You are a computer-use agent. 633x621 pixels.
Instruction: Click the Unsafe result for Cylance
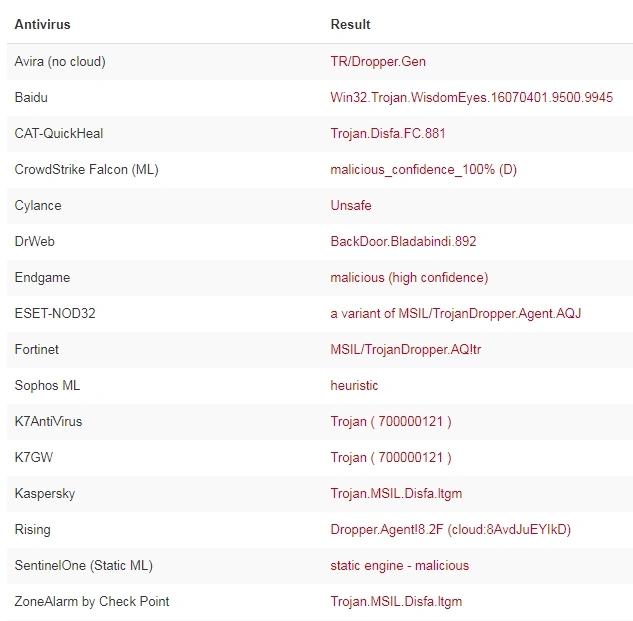click(x=351, y=206)
